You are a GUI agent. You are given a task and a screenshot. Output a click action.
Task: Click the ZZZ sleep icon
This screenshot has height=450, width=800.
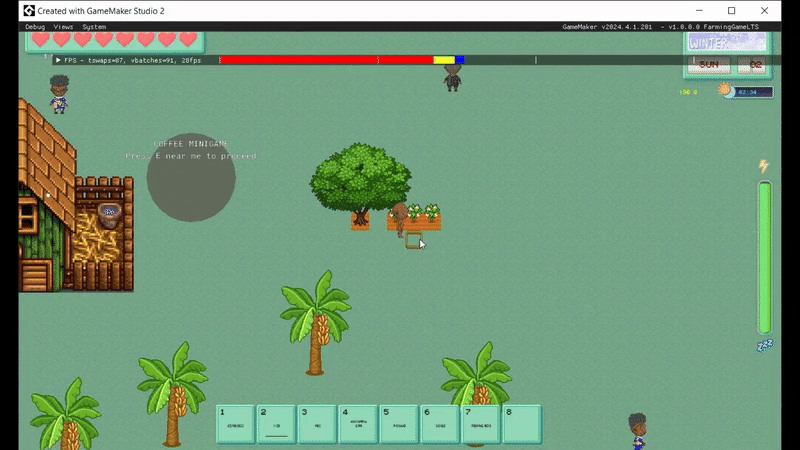click(x=765, y=345)
